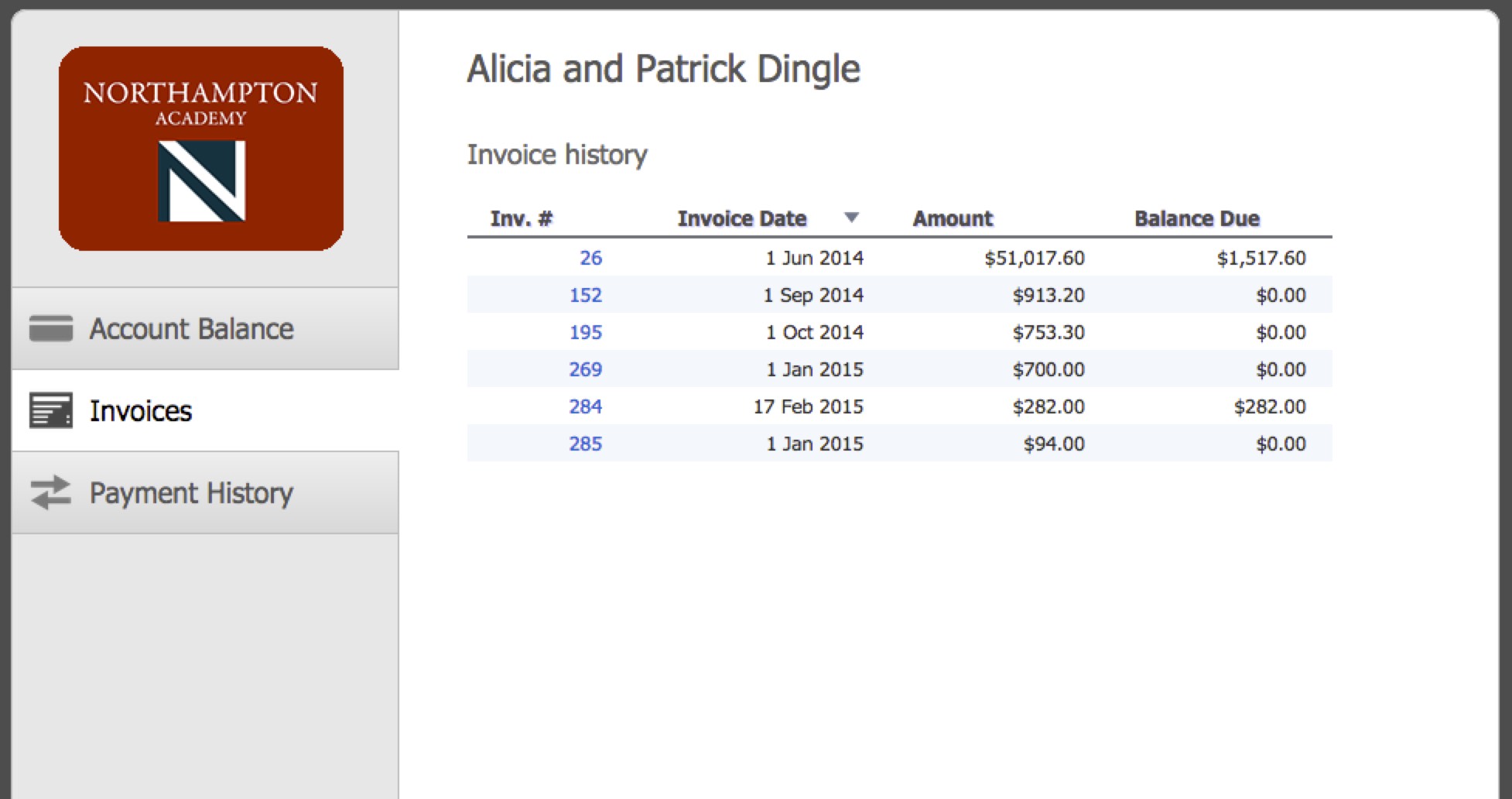Toggle sort arrow next to Invoice Date
This screenshot has height=799, width=1512.
click(x=851, y=218)
